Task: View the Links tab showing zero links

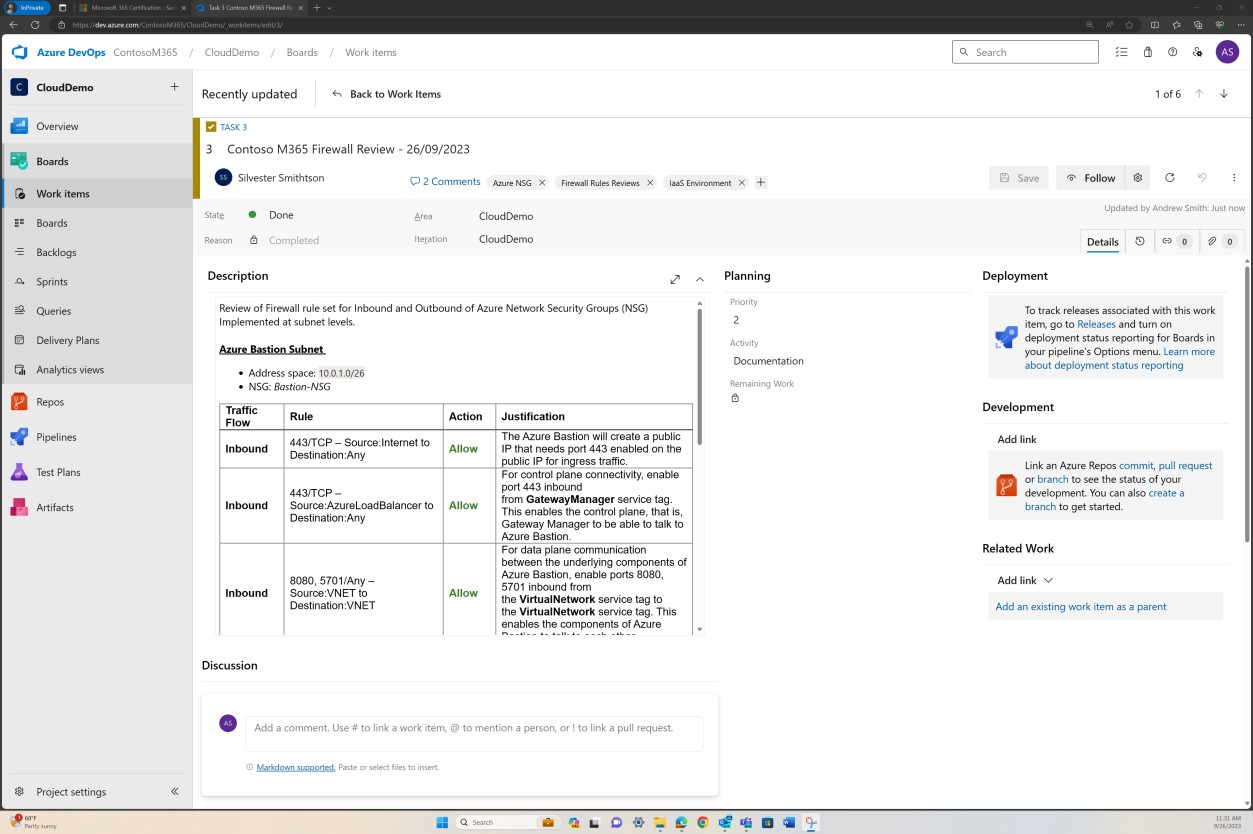Action: [x=1174, y=241]
